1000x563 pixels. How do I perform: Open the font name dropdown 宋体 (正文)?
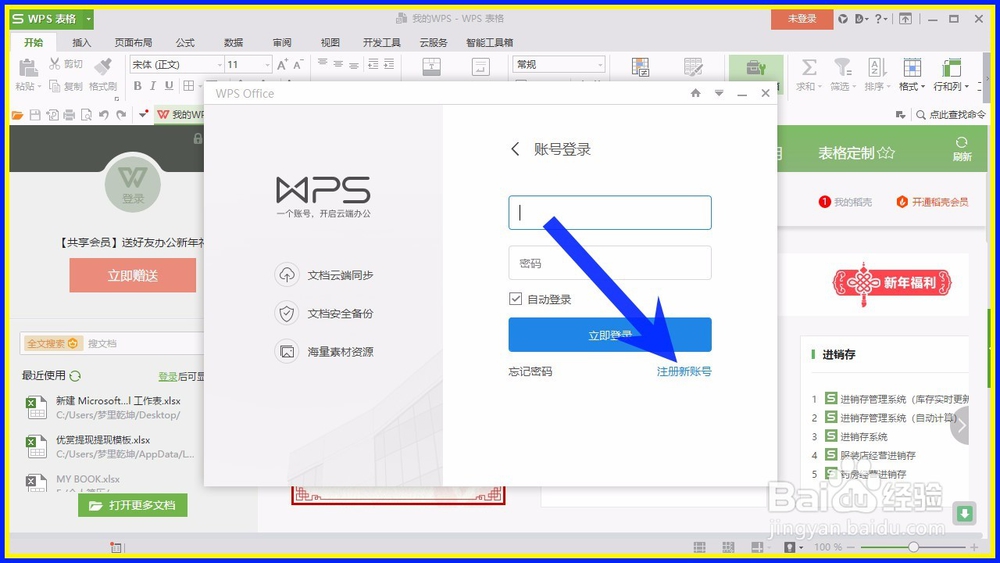220,64
